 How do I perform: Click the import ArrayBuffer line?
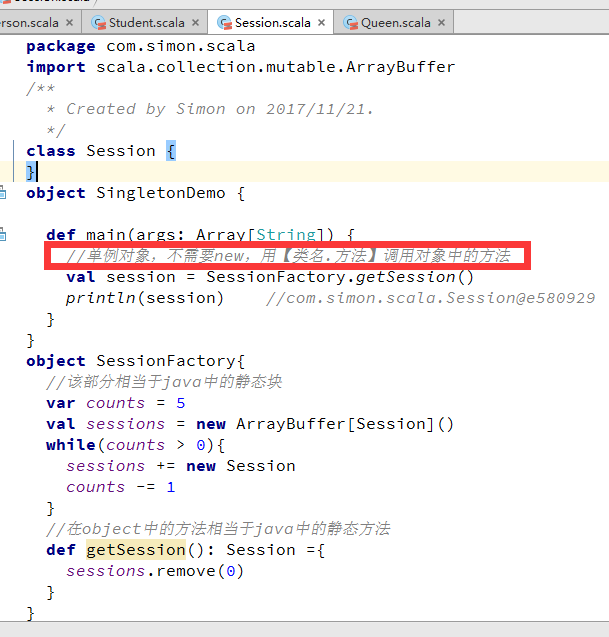(241, 67)
